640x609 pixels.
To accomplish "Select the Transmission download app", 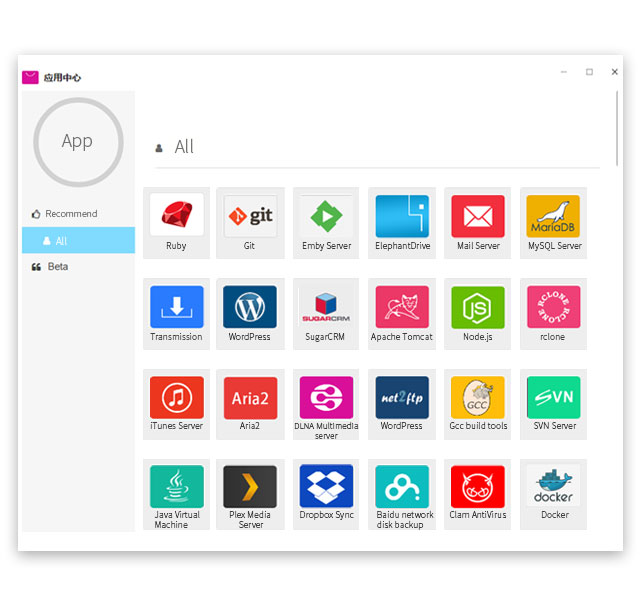I will (x=176, y=314).
